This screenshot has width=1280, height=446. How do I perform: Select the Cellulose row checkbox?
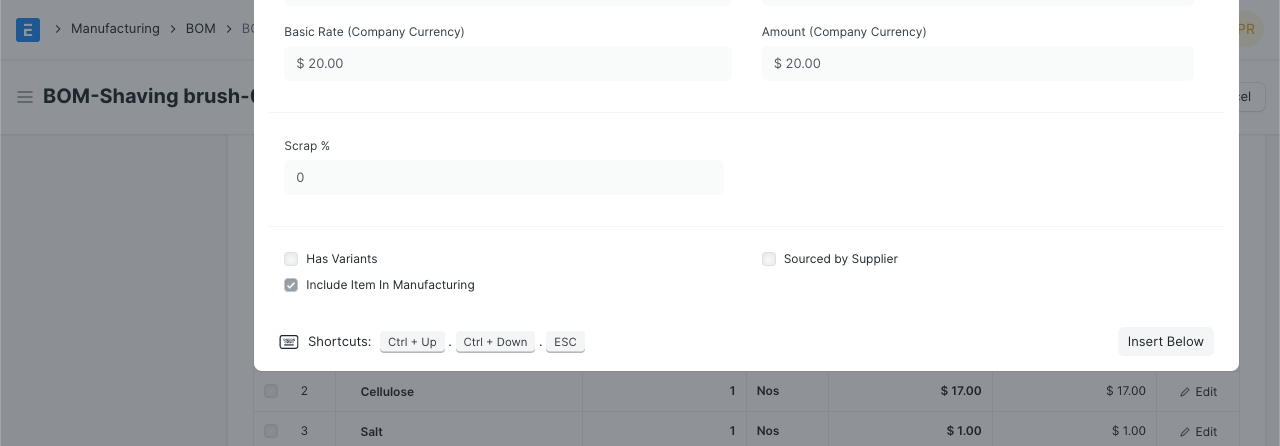(x=271, y=391)
